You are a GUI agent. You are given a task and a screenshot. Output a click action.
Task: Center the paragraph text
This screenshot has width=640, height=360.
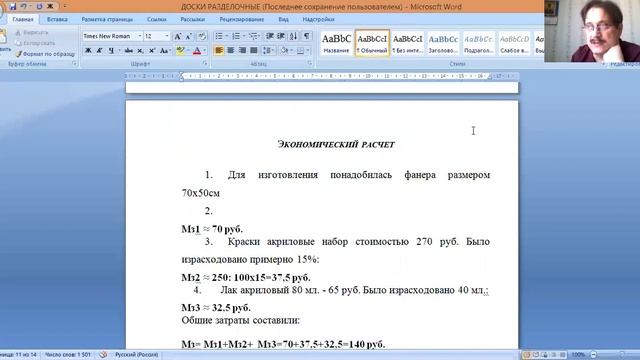pyautogui.click(x=231, y=51)
